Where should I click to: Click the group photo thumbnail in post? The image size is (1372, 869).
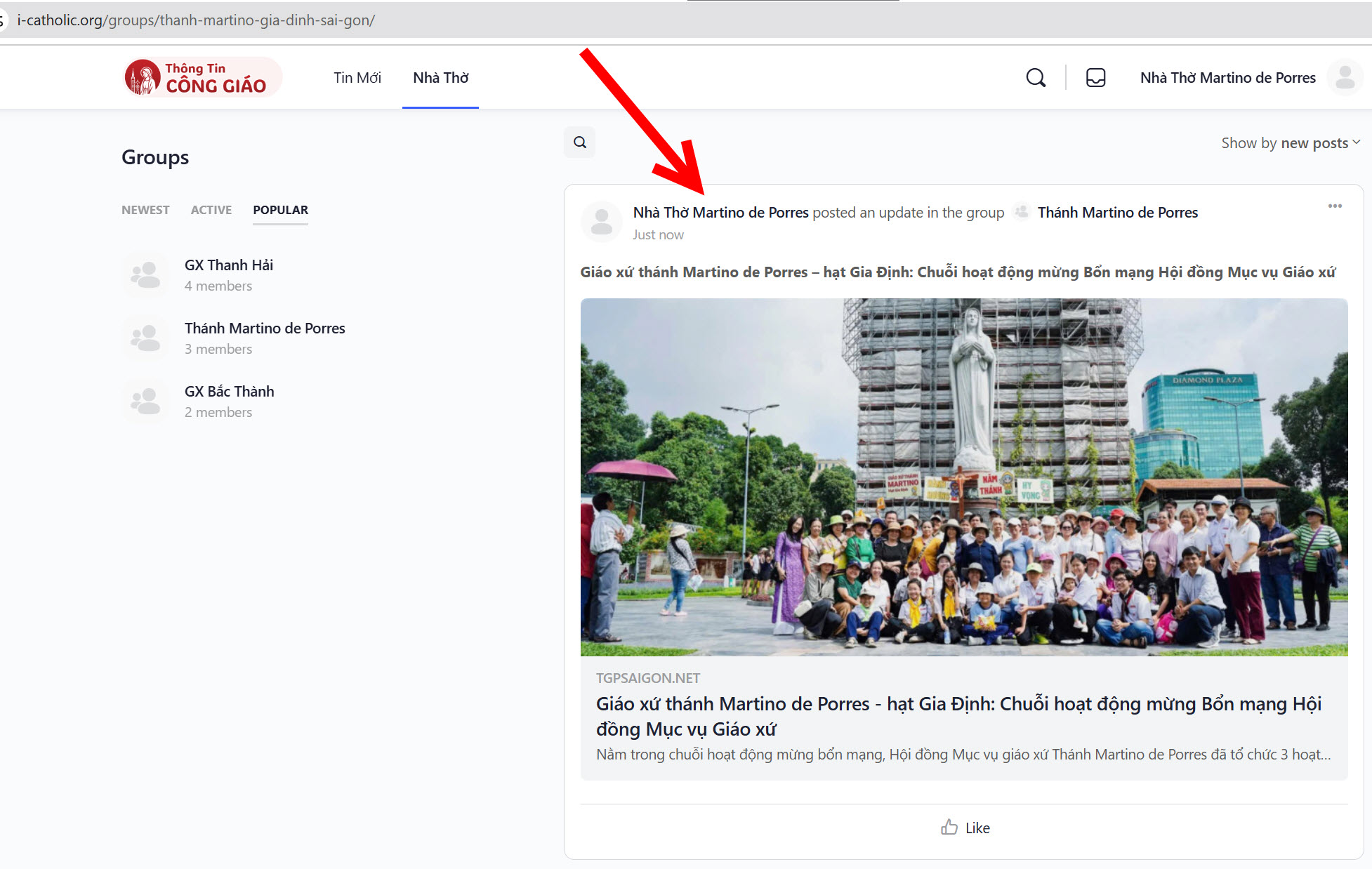(x=963, y=477)
